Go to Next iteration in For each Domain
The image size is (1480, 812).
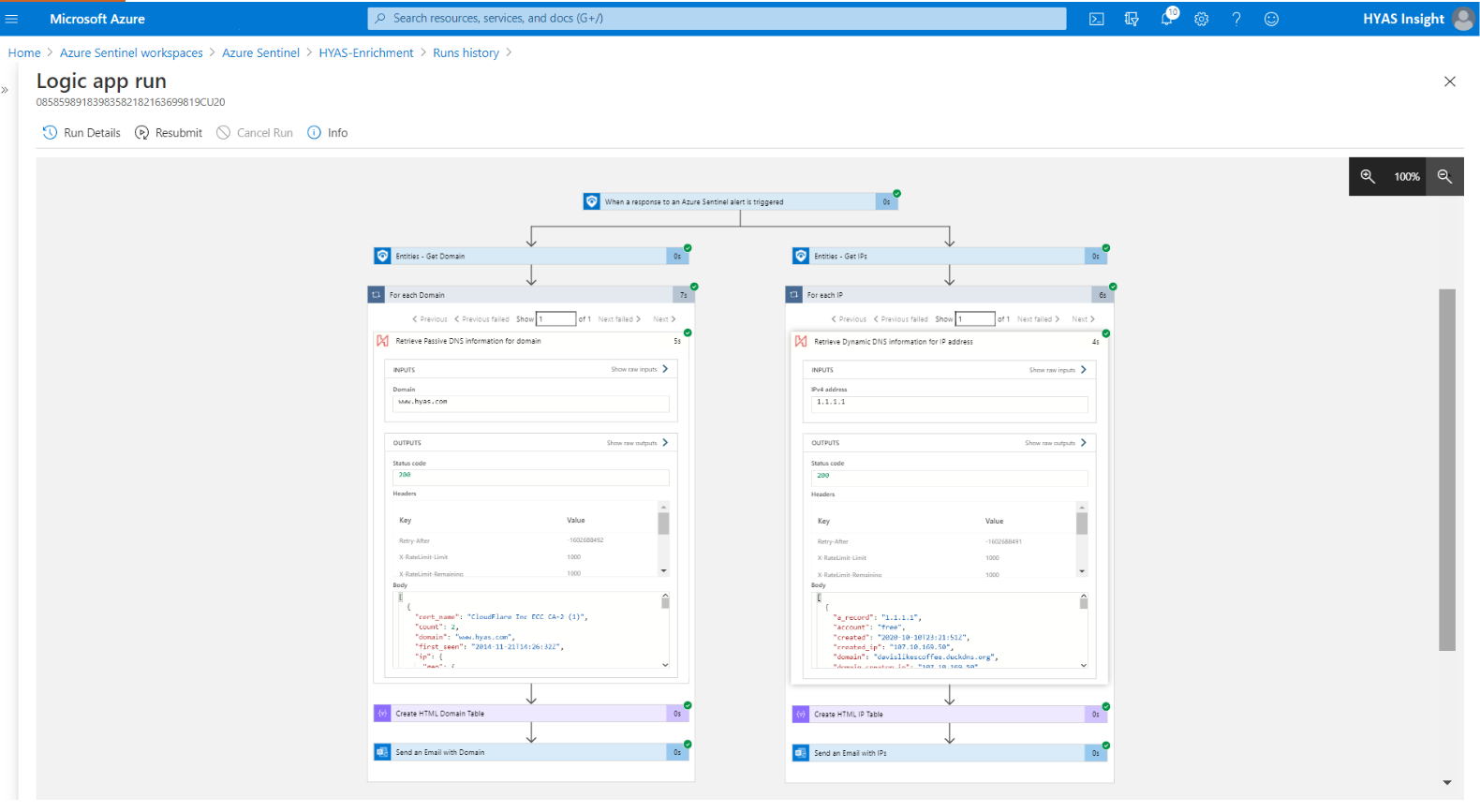click(x=664, y=319)
